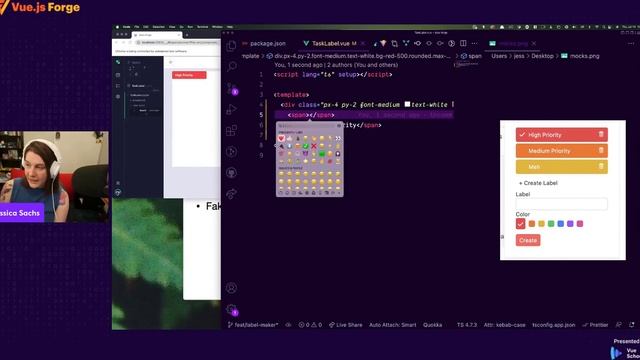This screenshot has width=640, height=360.
Task: Toggle the selected red color checkbox swatch
Action: [520, 224]
